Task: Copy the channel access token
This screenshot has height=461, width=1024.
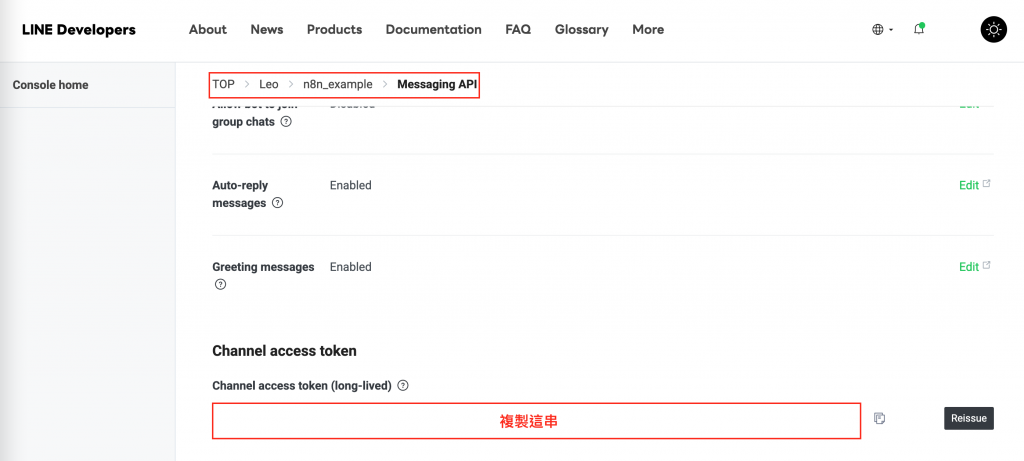Action: pyautogui.click(x=879, y=418)
